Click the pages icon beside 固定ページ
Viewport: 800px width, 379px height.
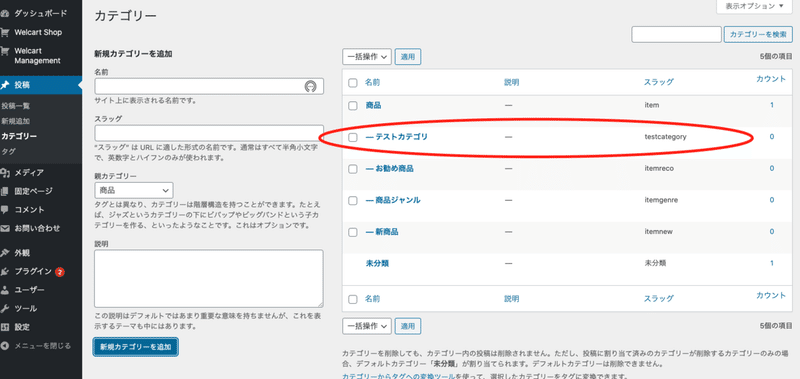click(x=5, y=191)
